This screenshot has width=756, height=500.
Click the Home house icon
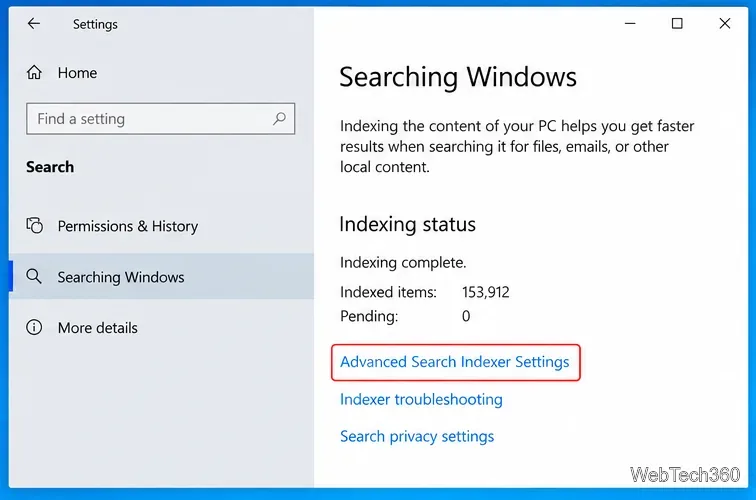click(34, 72)
